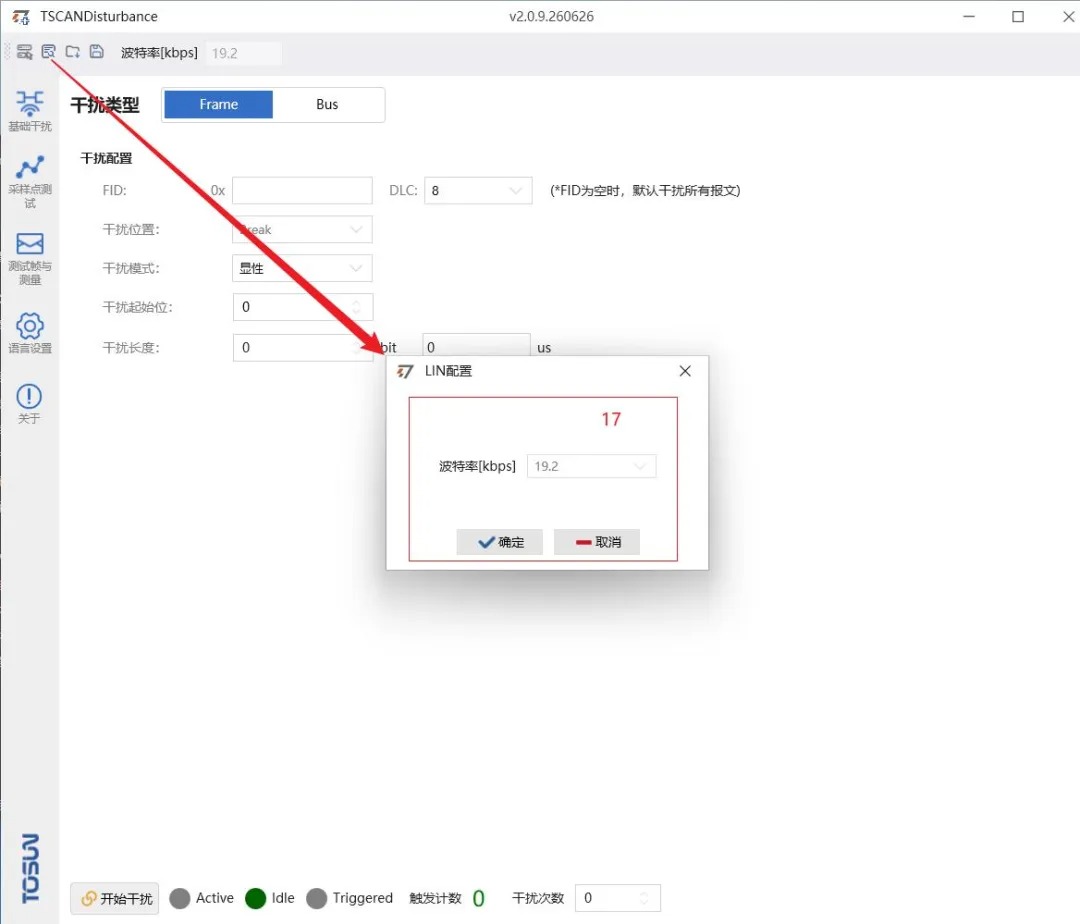Click the TSCANDisturbance app icon in the title bar
Image resolution: width=1080 pixels, height=924 pixels.
(21, 17)
